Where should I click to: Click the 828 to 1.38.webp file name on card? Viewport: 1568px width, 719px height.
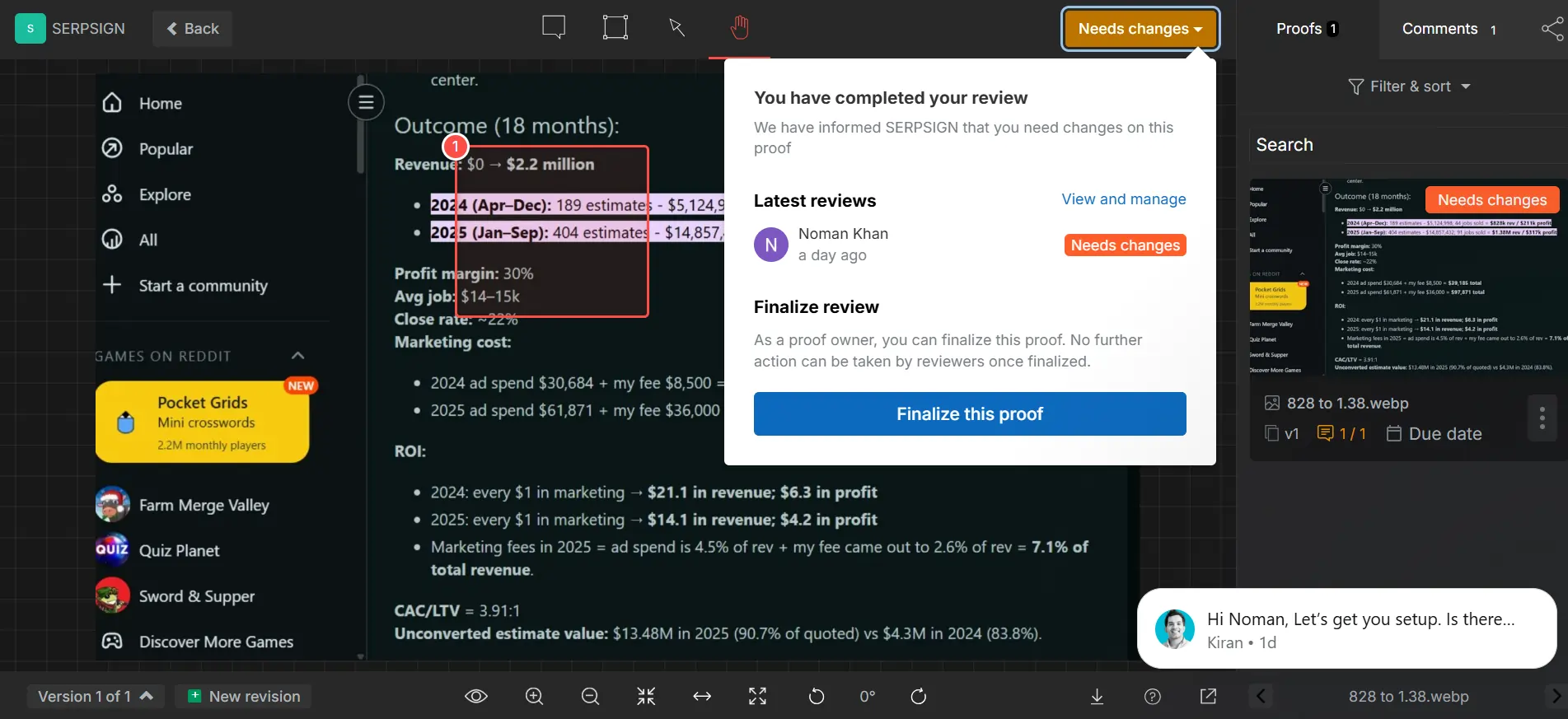click(x=1348, y=403)
